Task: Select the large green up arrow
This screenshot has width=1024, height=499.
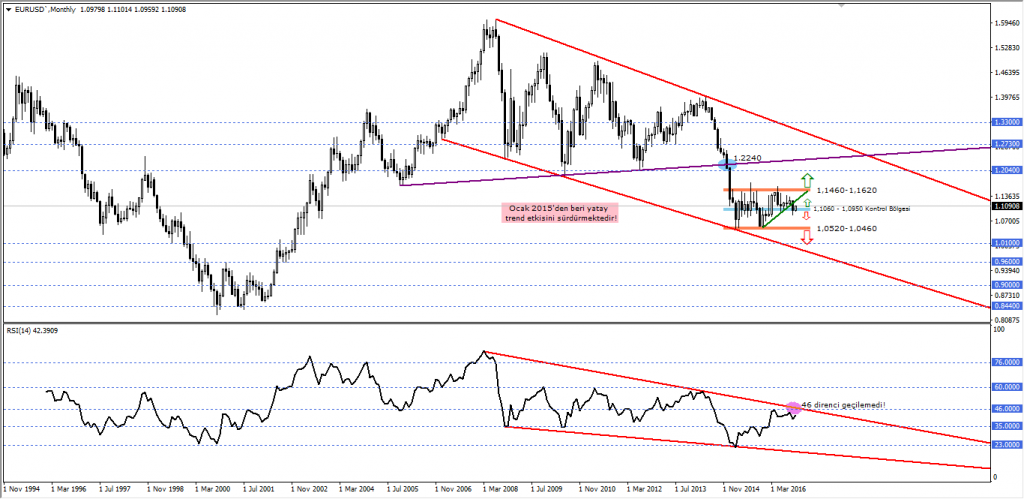Action: click(808, 180)
